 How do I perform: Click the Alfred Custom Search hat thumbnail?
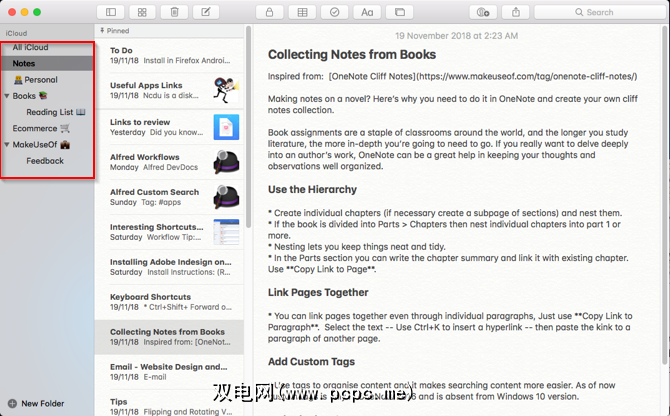226,197
